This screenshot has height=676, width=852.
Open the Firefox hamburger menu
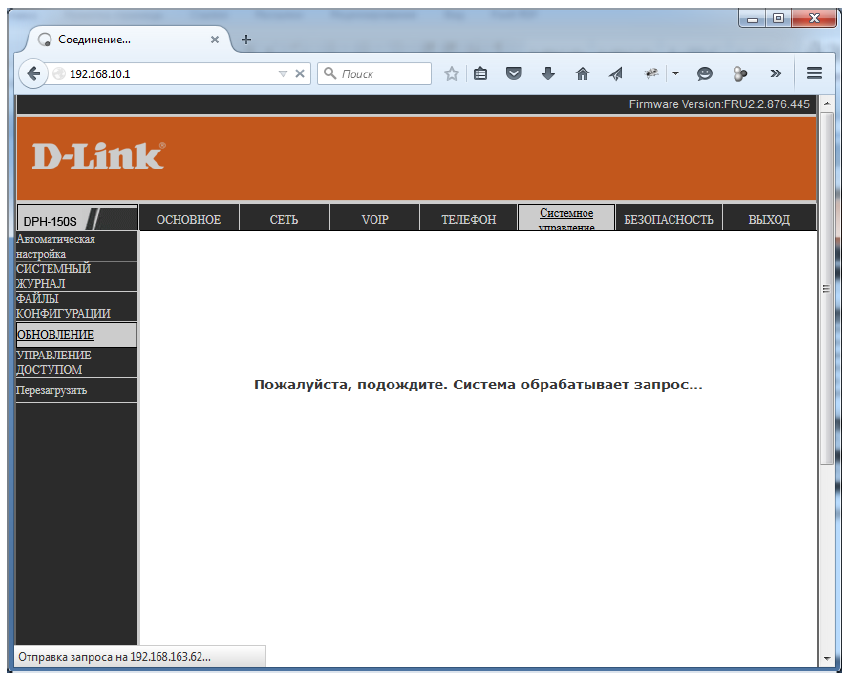point(814,74)
